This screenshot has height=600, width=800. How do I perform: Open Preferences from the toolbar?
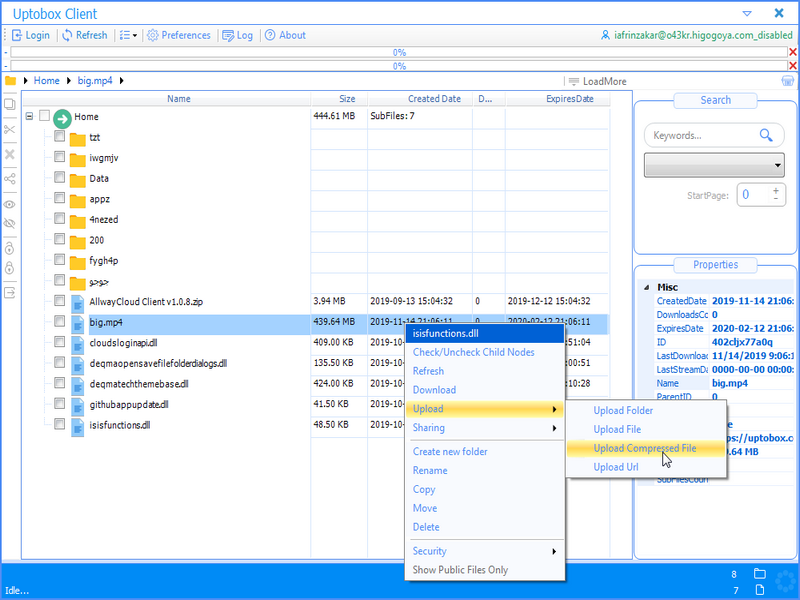(179, 35)
